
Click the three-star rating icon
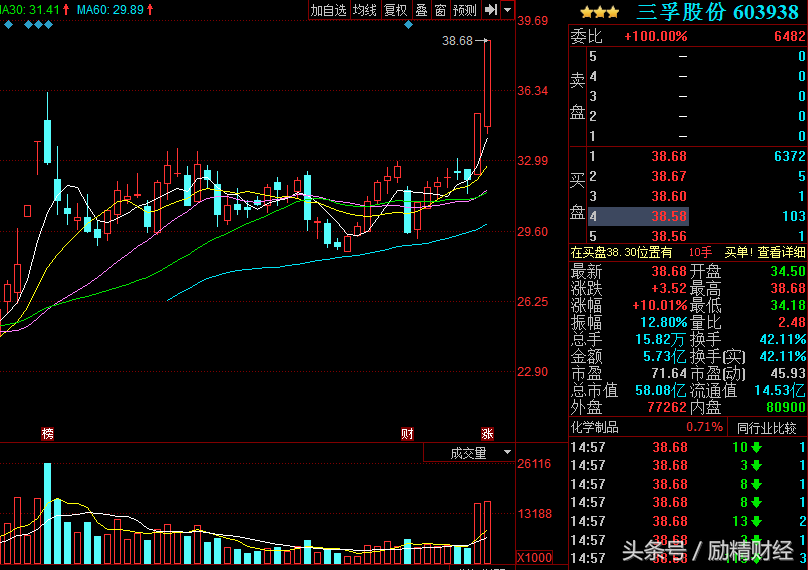[x=599, y=12]
